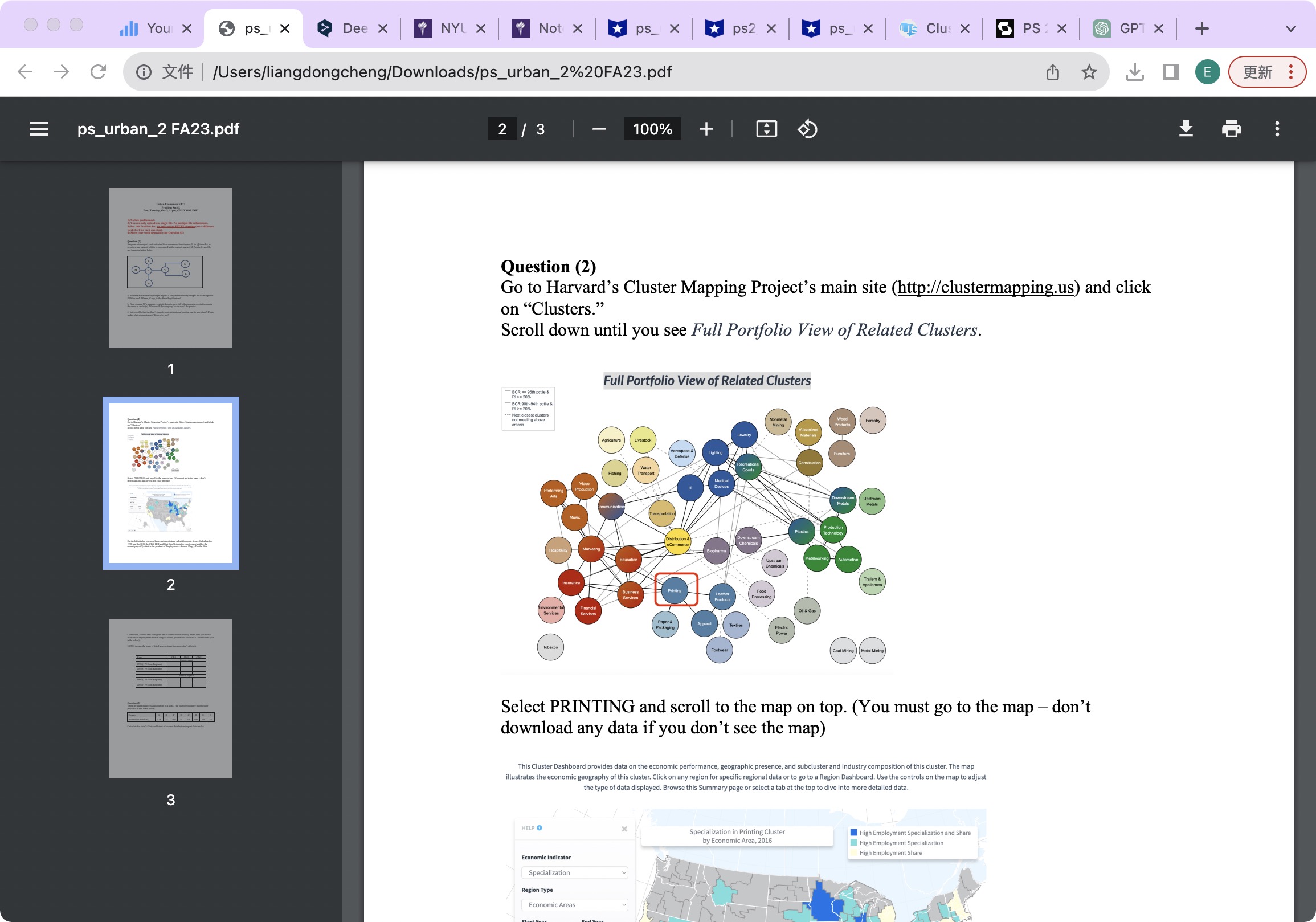This screenshot has width=1316, height=922.
Task: Click the share icon in address bar
Action: click(1052, 72)
